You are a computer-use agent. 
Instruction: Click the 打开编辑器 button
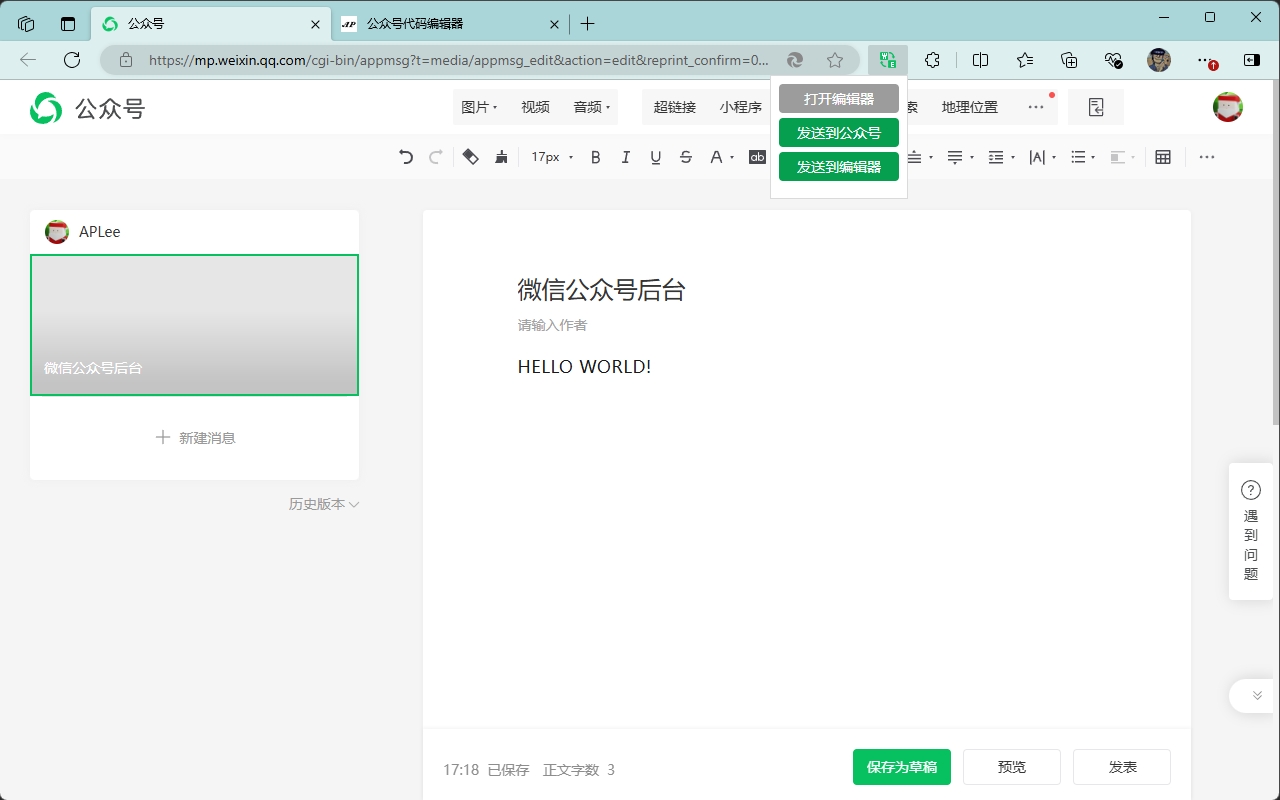839,99
